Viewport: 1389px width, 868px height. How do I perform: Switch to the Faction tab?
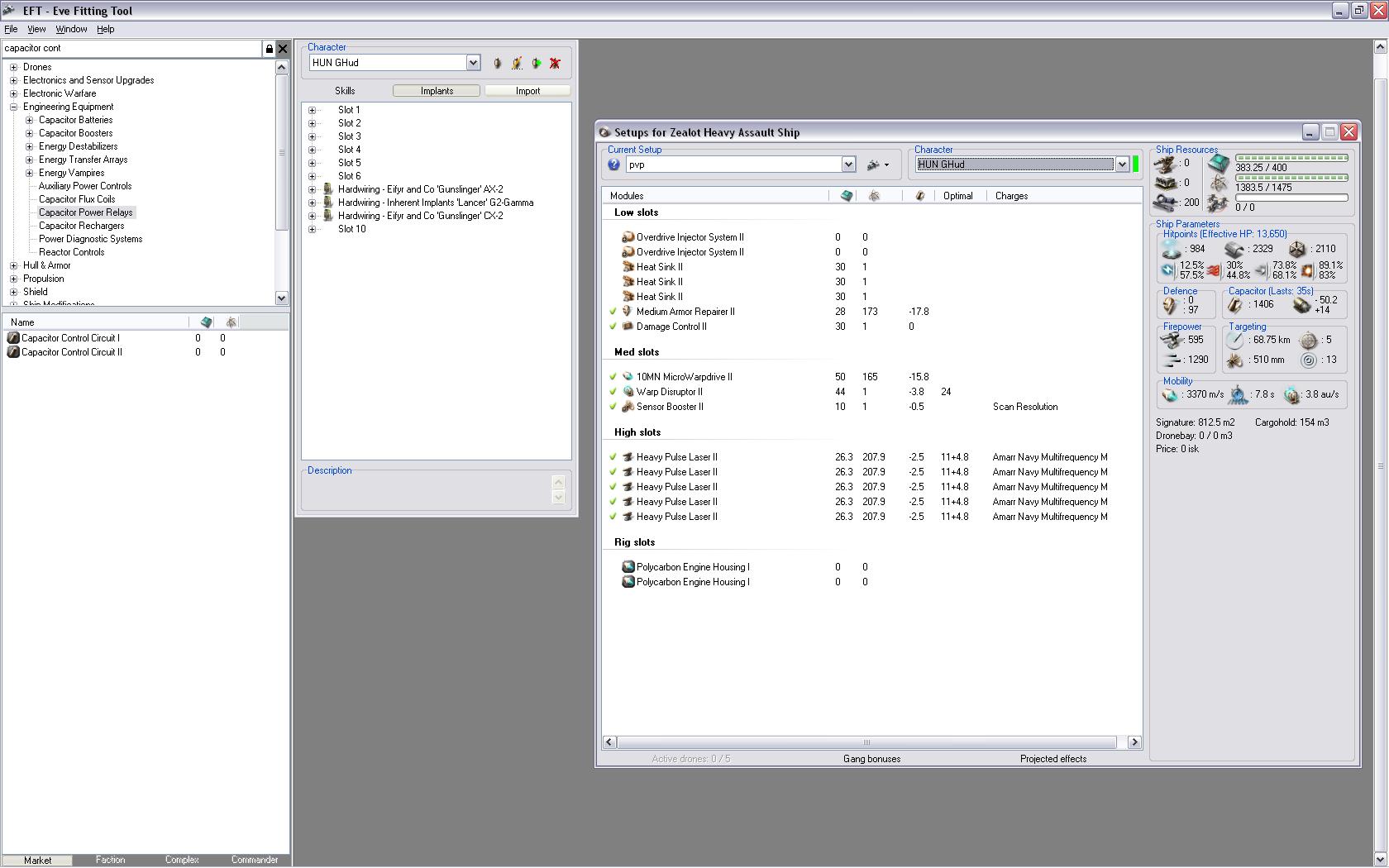(110, 860)
